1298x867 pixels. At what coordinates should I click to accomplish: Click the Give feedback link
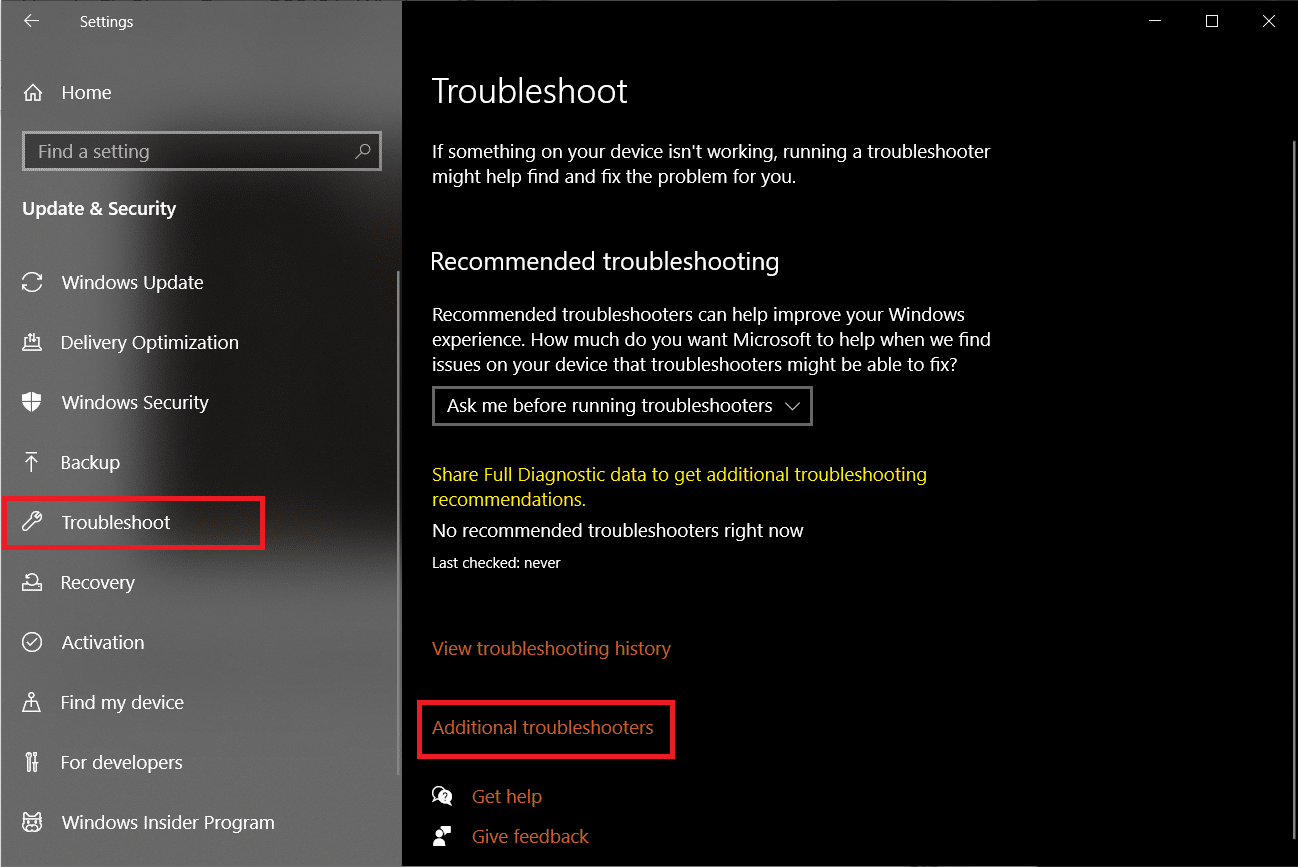point(530,837)
